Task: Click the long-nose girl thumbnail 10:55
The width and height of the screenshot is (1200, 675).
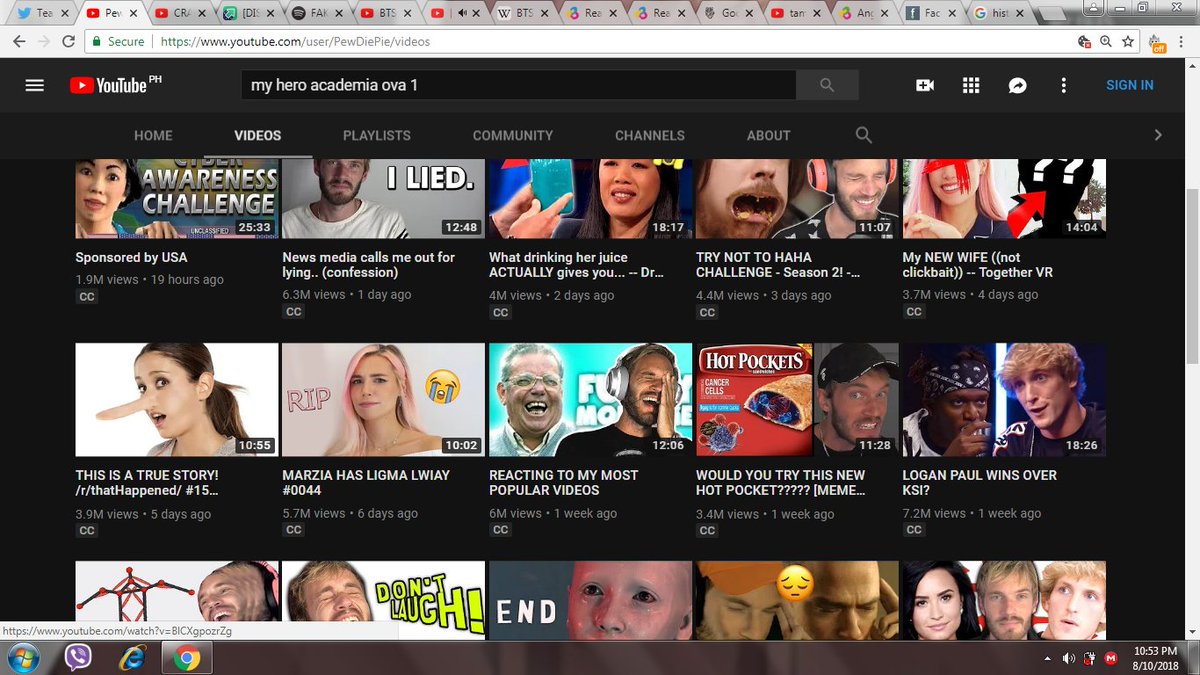Action: pyautogui.click(x=177, y=400)
